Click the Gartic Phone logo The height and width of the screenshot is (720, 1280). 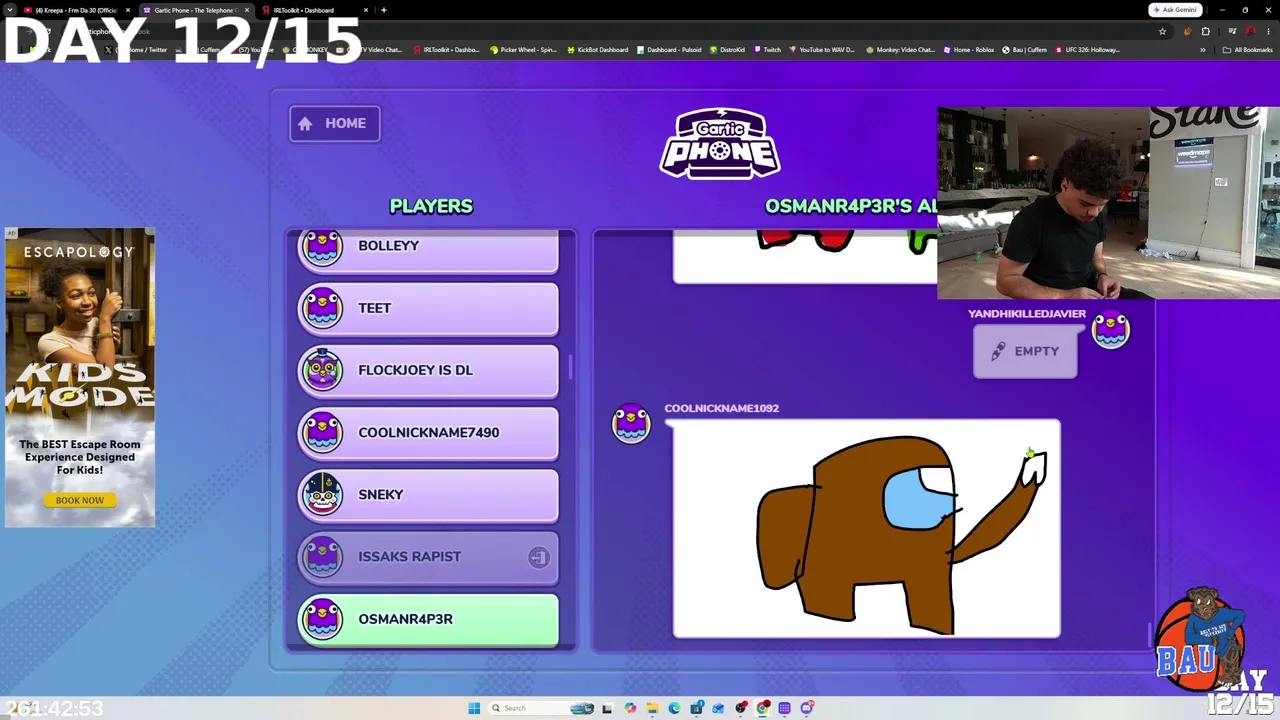tap(720, 144)
